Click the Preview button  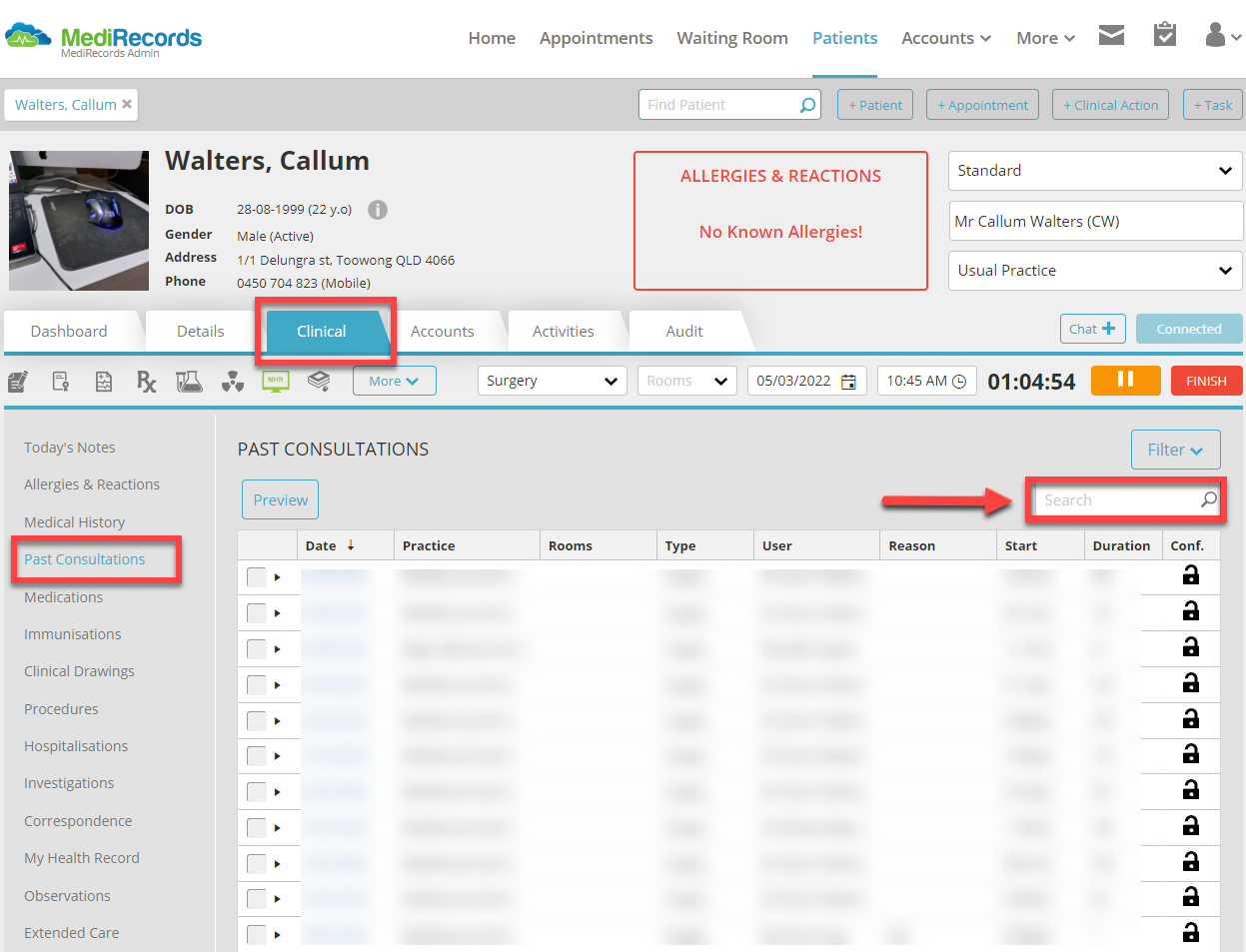(280, 499)
